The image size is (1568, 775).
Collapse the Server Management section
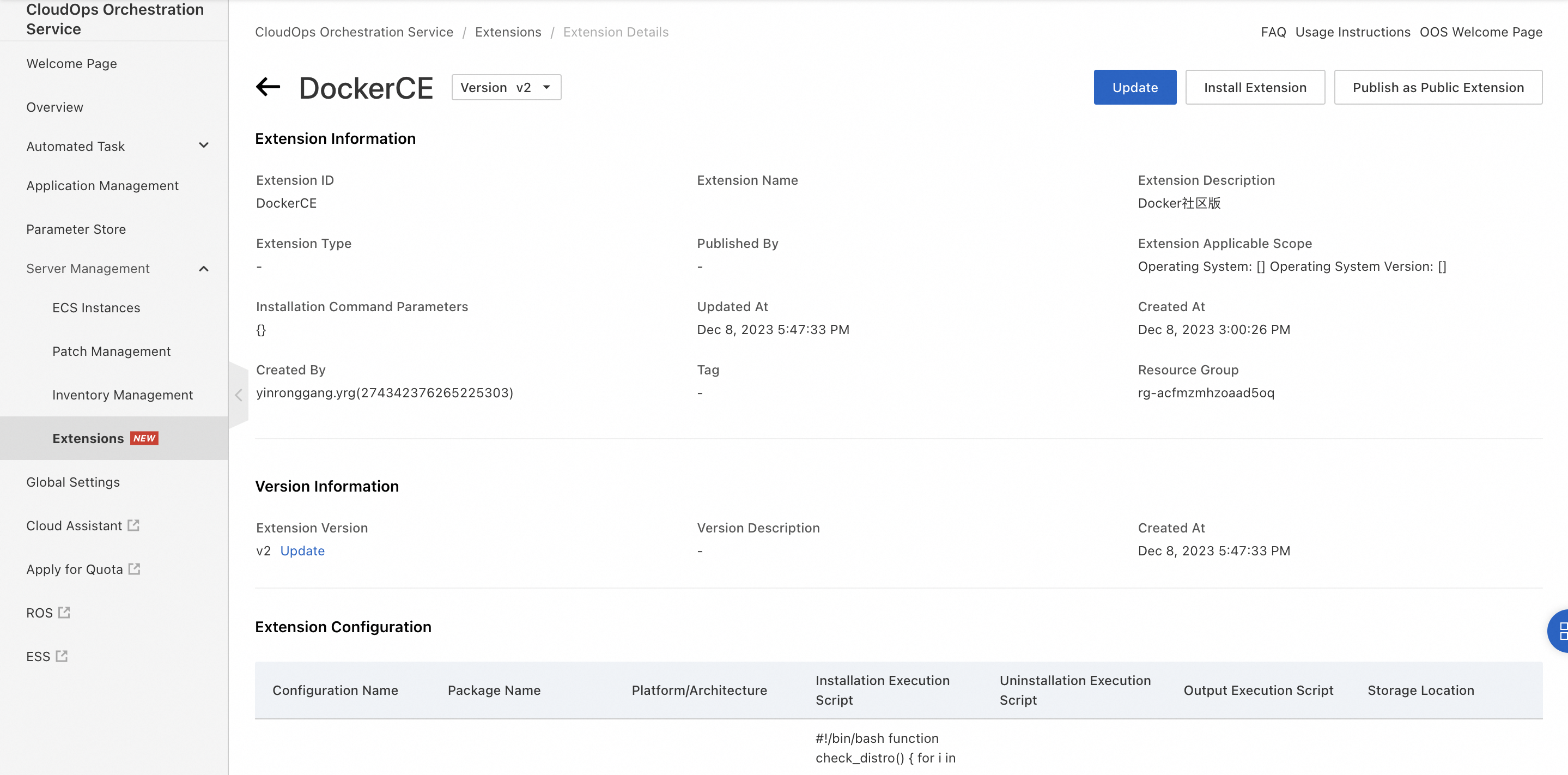[204, 269]
